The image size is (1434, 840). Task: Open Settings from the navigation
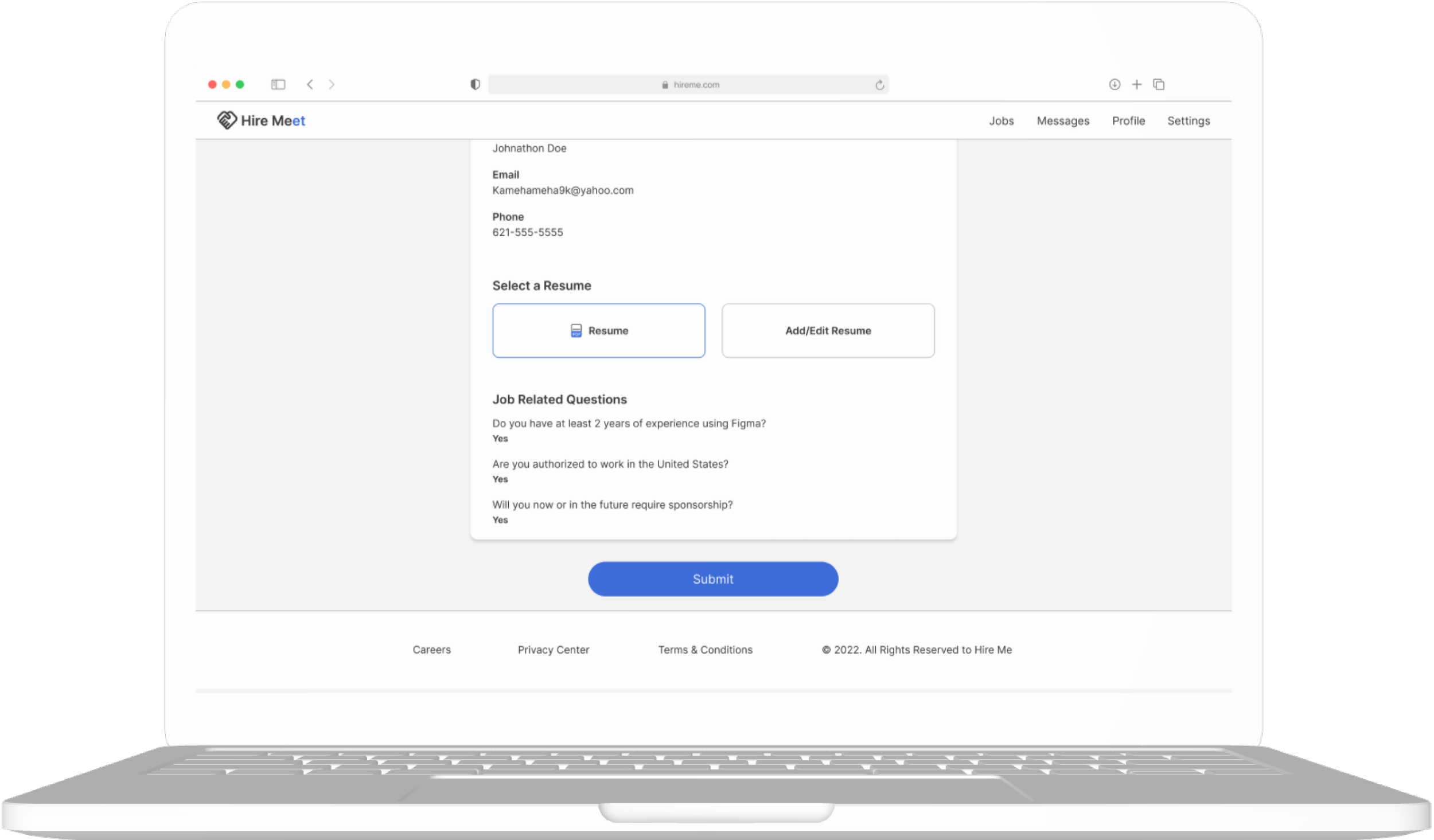1188,120
